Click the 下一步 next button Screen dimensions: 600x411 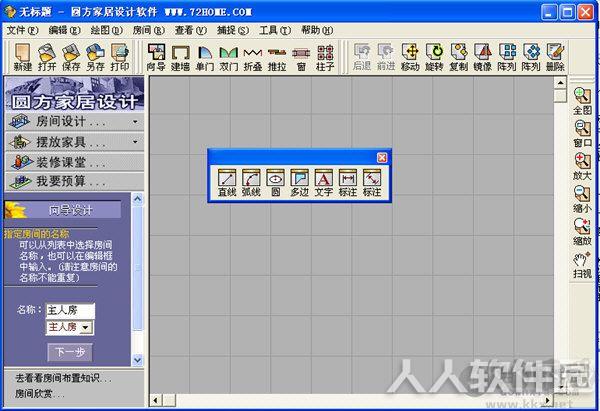click(x=70, y=352)
